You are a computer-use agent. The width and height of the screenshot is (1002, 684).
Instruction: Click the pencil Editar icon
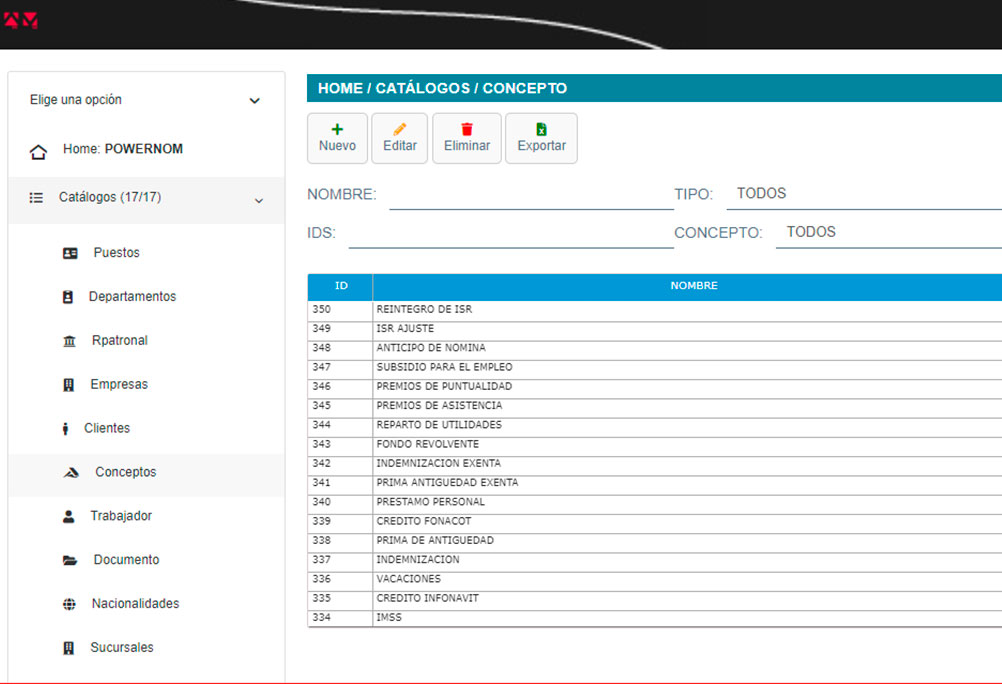click(400, 129)
